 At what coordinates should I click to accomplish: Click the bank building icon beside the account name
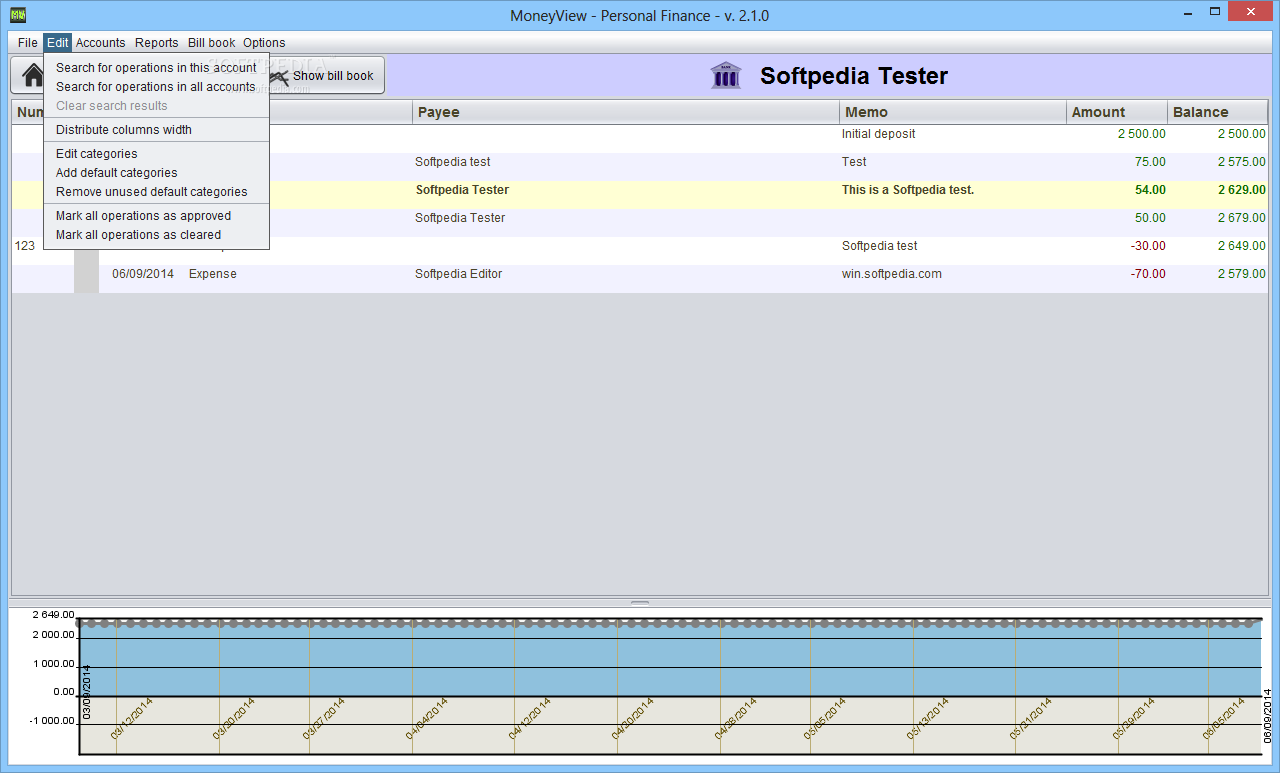[726, 76]
